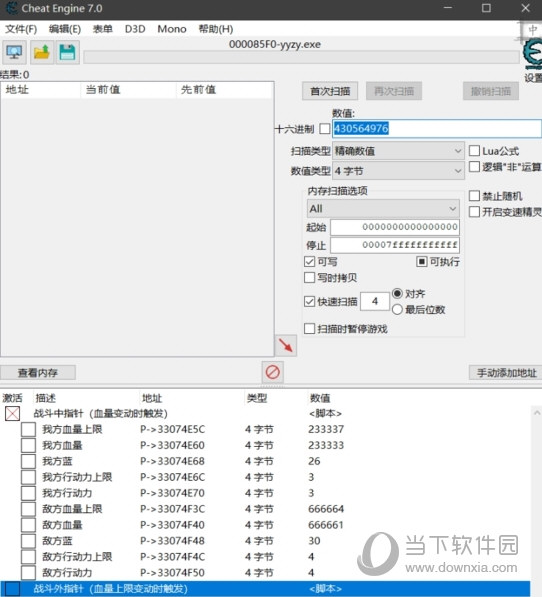Click the red arrow add-to-list icon
Screen dimensions: 542x597
click(285, 345)
